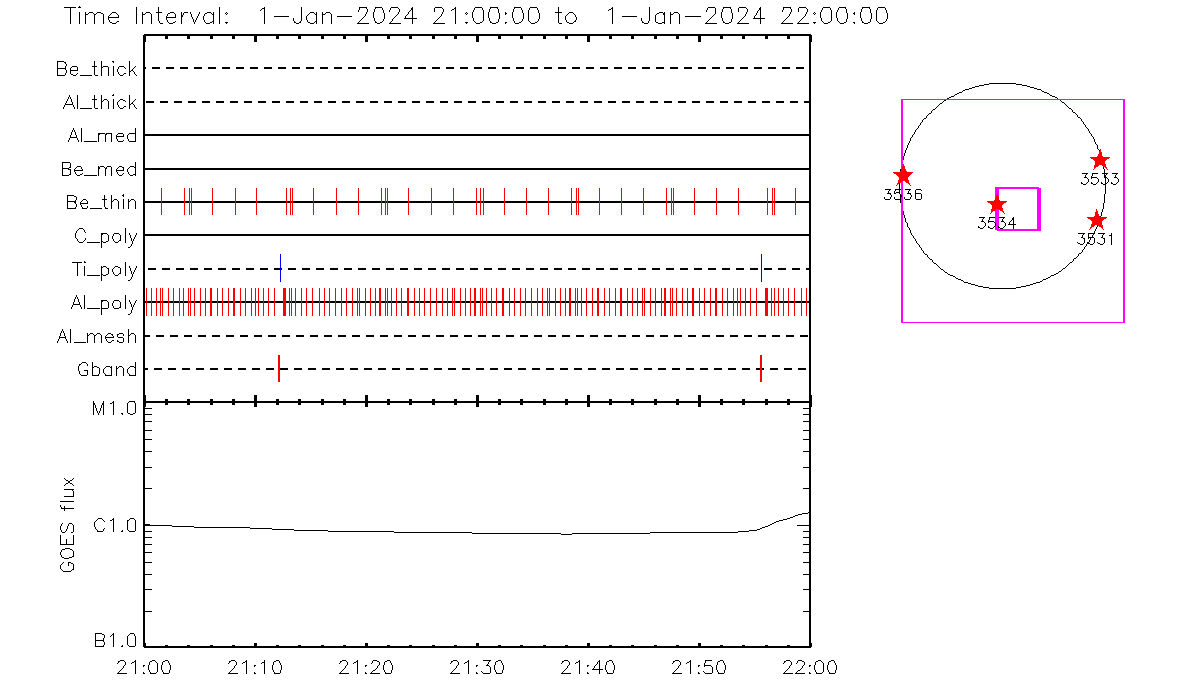
Task: Click the Gband filter label
Action: [x=108, y=369]
